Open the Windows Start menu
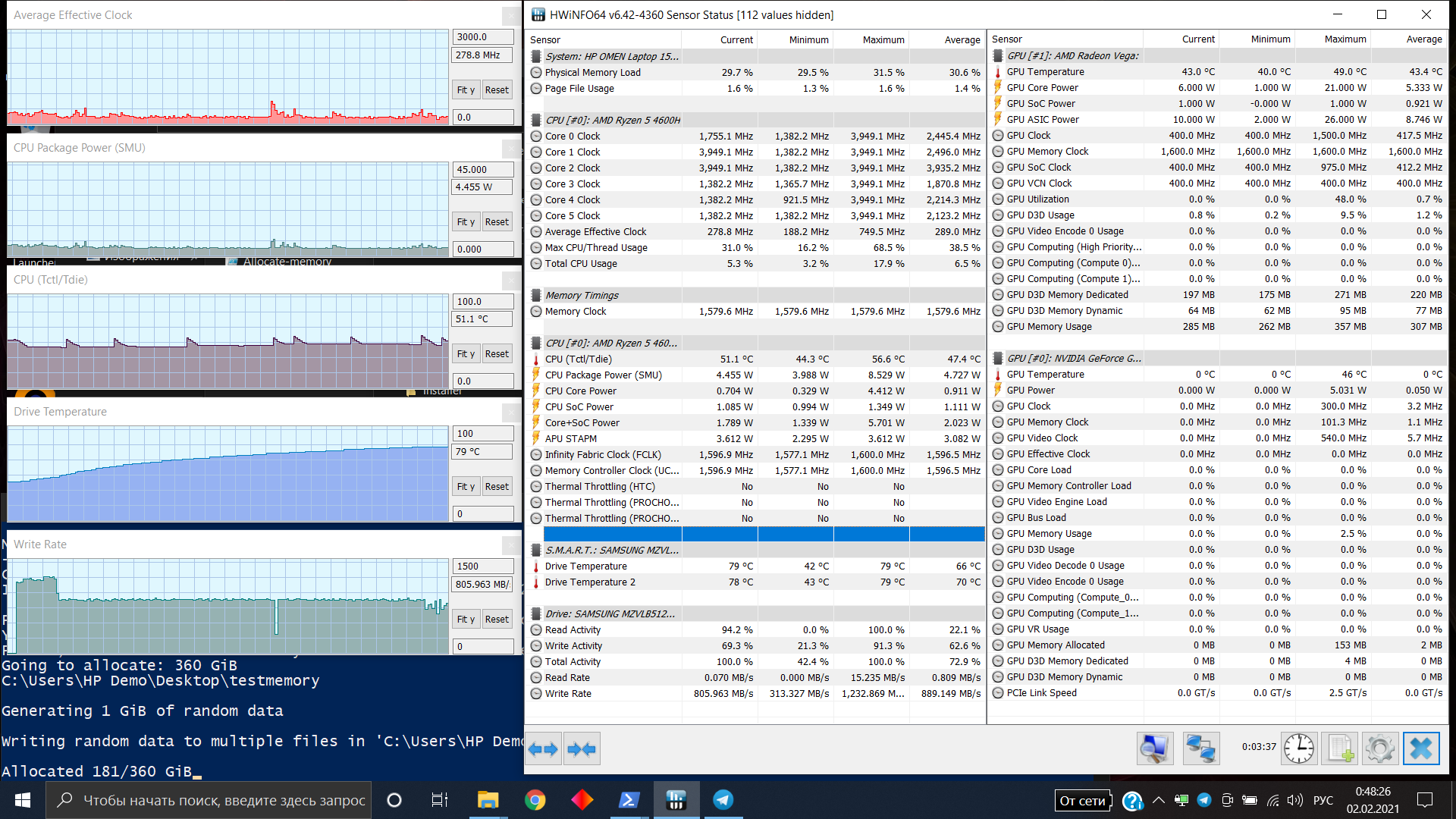Image resolution: width=1456 pixels, height=819 pixels. tap(23, 800)
